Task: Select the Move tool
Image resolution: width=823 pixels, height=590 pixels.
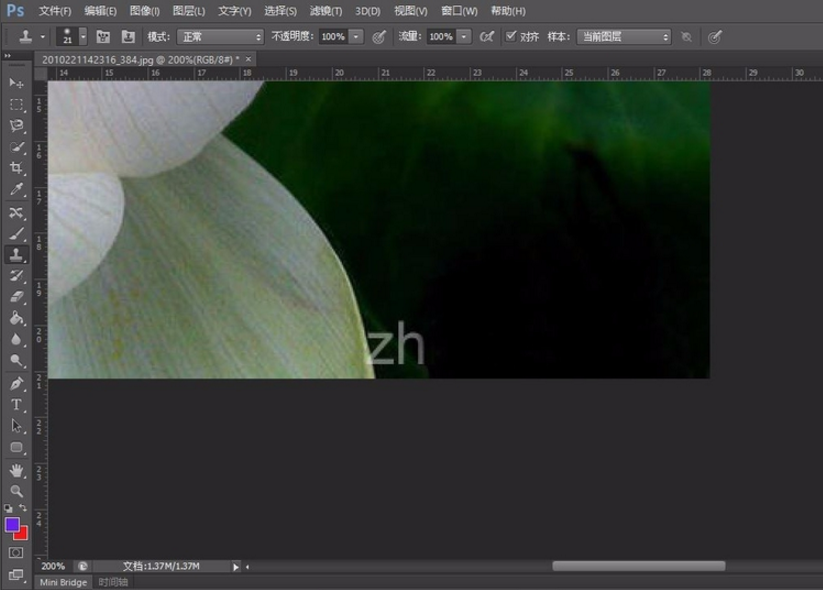Action: click(x=16, y=83)
